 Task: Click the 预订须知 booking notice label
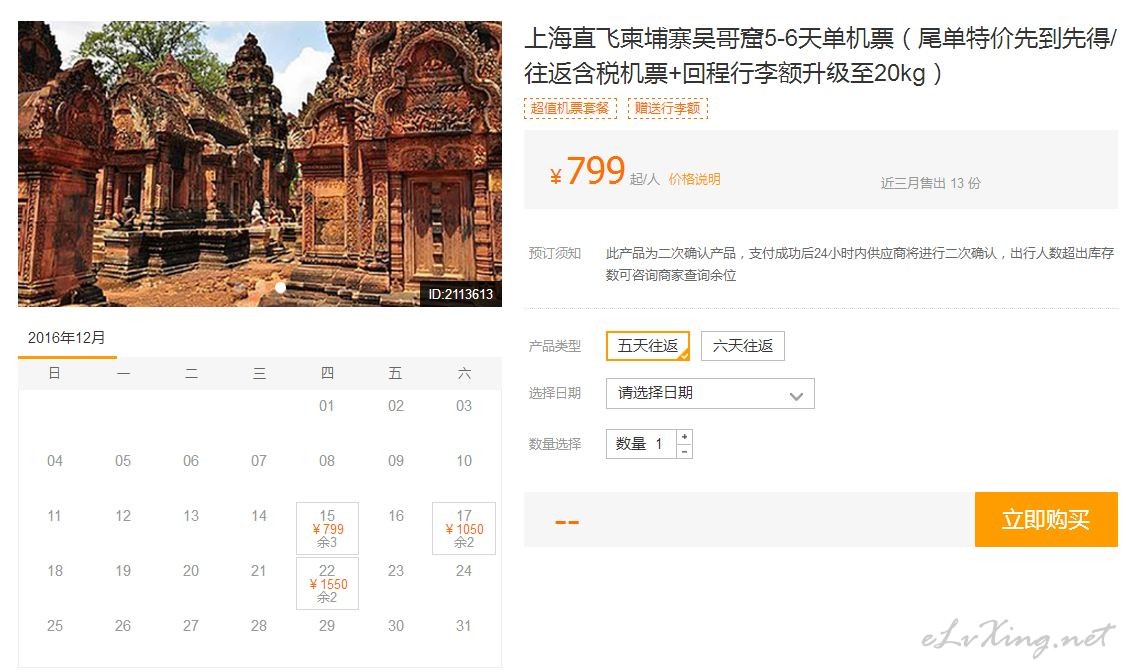[x=554, y=253]
